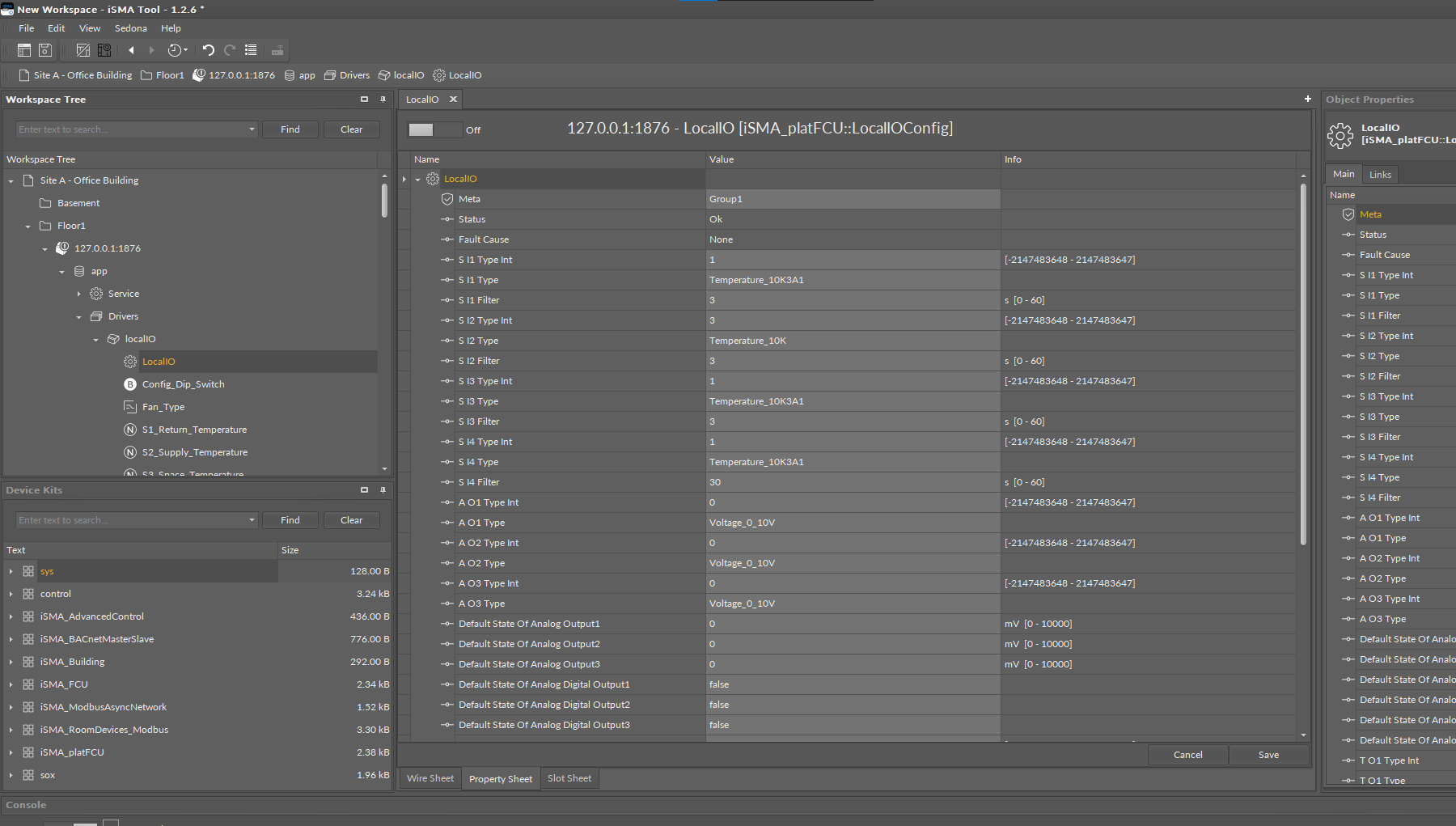Image resolution: width=1456 pixels, height=826 pixels.
Task: Click the list view toolbar icon
Action: point(251,50)
